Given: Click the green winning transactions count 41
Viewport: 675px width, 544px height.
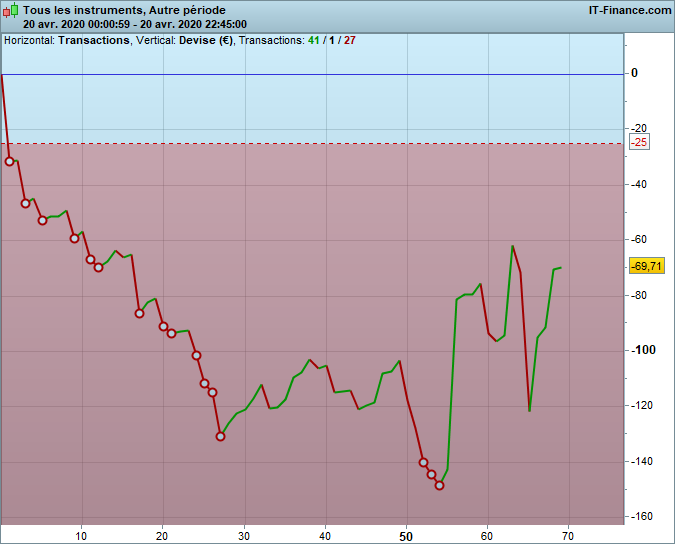Looking at the screenshot, I should pos(314,40).
